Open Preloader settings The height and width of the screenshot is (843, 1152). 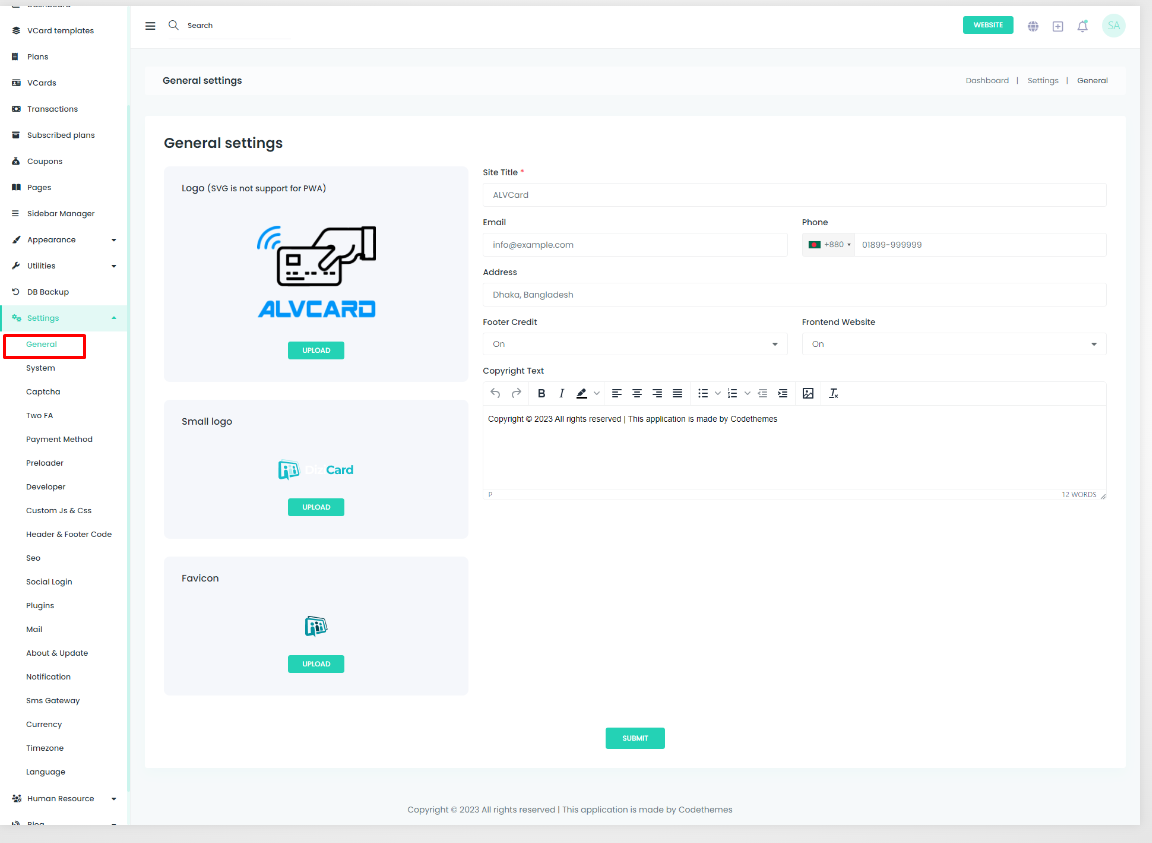(45, 463)
